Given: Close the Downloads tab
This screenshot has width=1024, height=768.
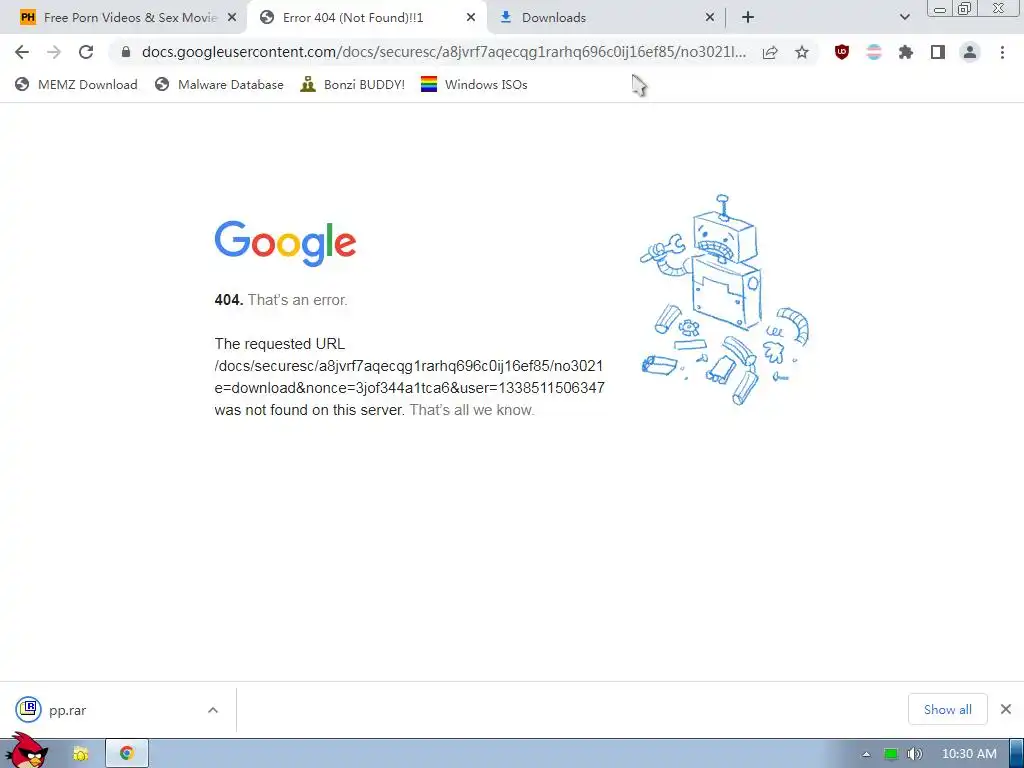Looking at the screenshot, I should 710,18.
